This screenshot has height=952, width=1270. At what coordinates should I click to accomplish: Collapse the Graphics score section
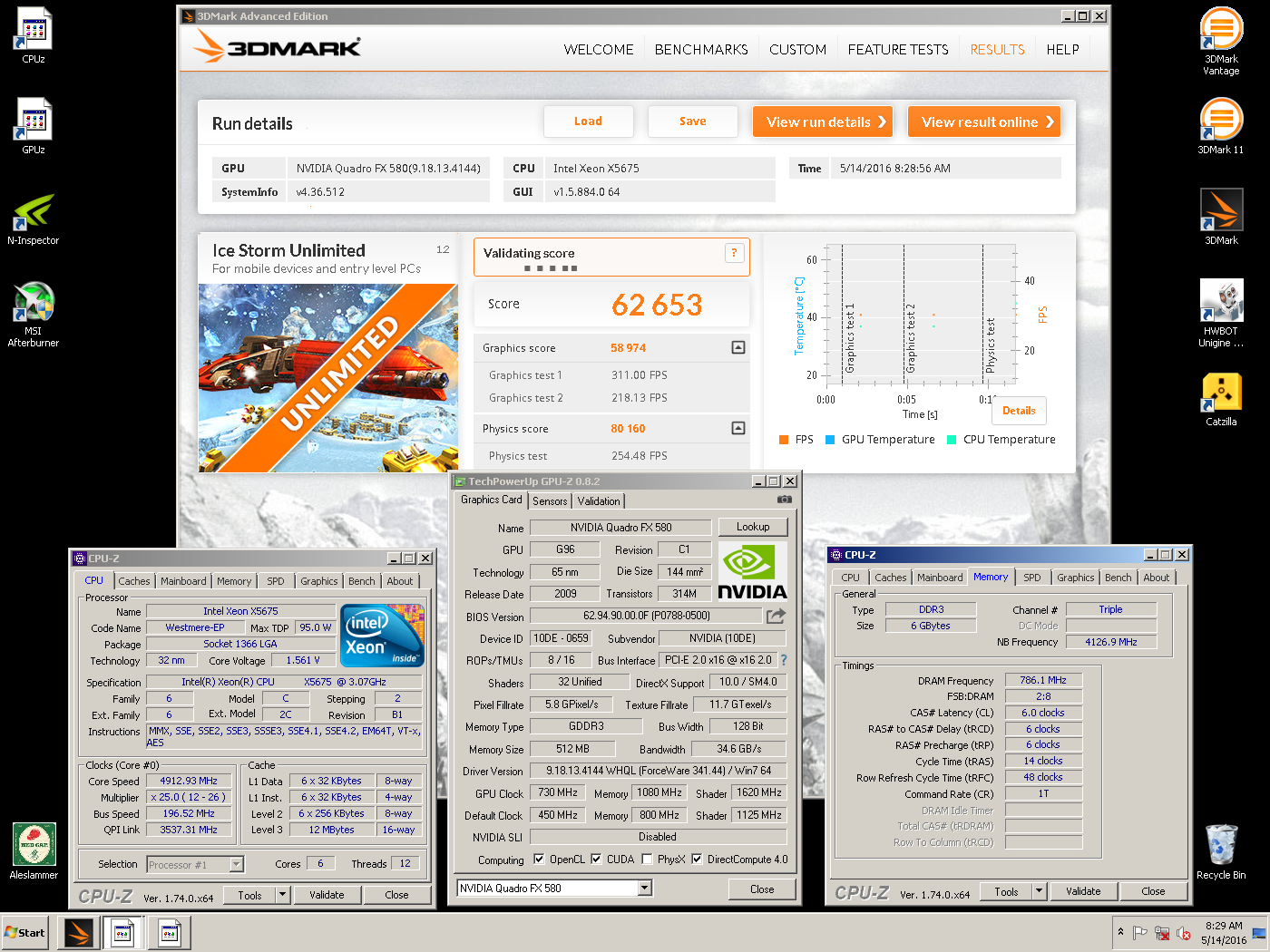(x=738, y=347)
